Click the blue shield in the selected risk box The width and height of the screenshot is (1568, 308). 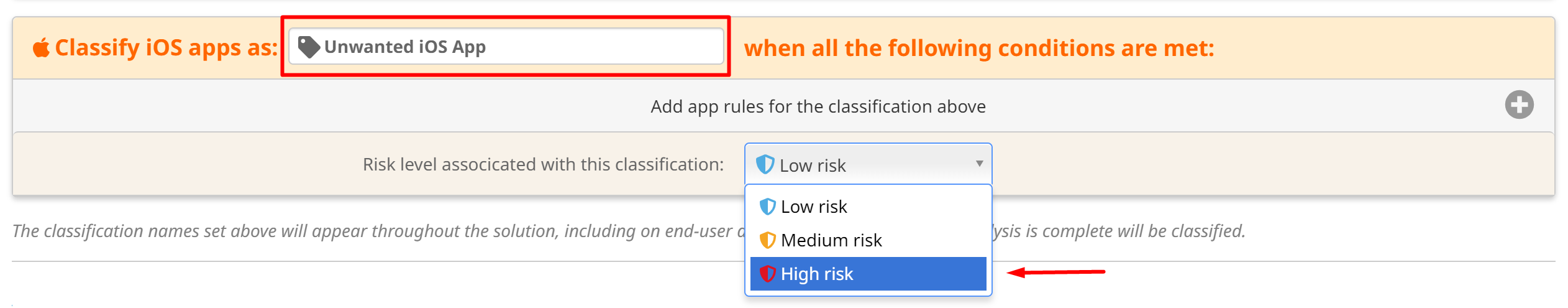pyautogui.click(x=765, y=165)
